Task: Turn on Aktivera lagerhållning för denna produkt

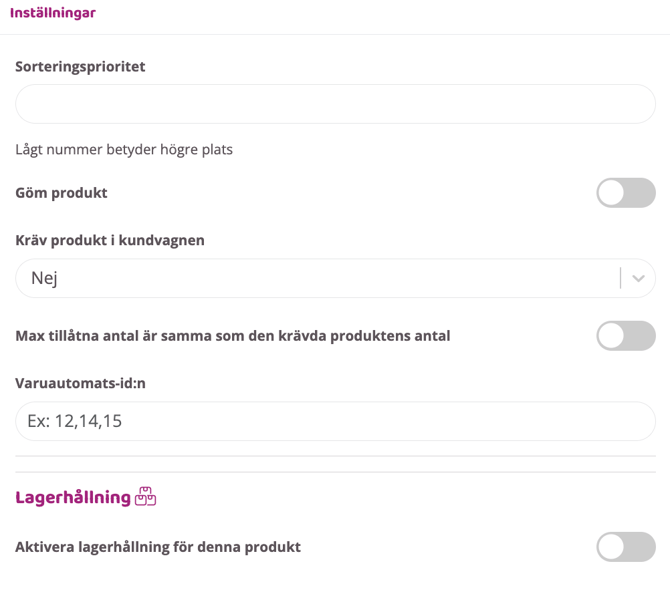Action: [626, 547]
